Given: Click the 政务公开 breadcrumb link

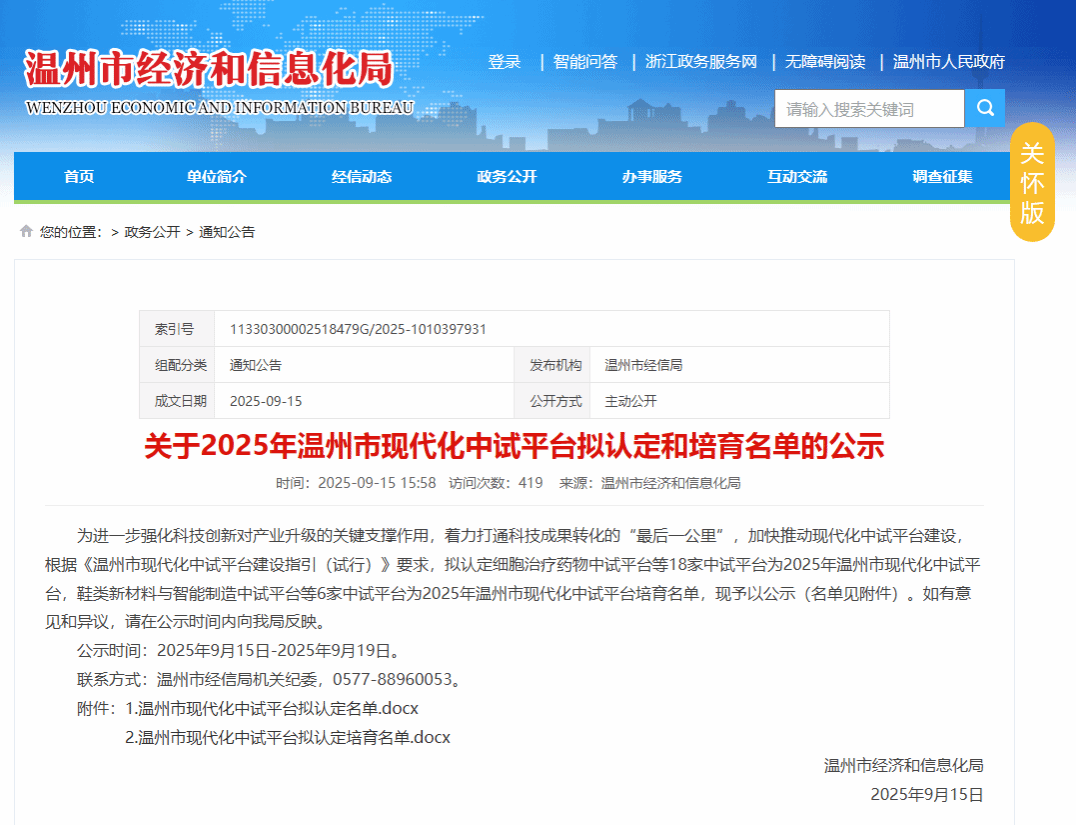Looking at the screenshot, I should point(152,232).
